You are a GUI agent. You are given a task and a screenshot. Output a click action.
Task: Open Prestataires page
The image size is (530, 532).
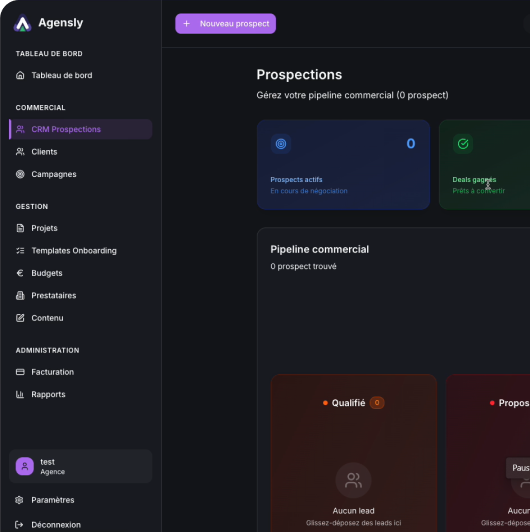80,296
